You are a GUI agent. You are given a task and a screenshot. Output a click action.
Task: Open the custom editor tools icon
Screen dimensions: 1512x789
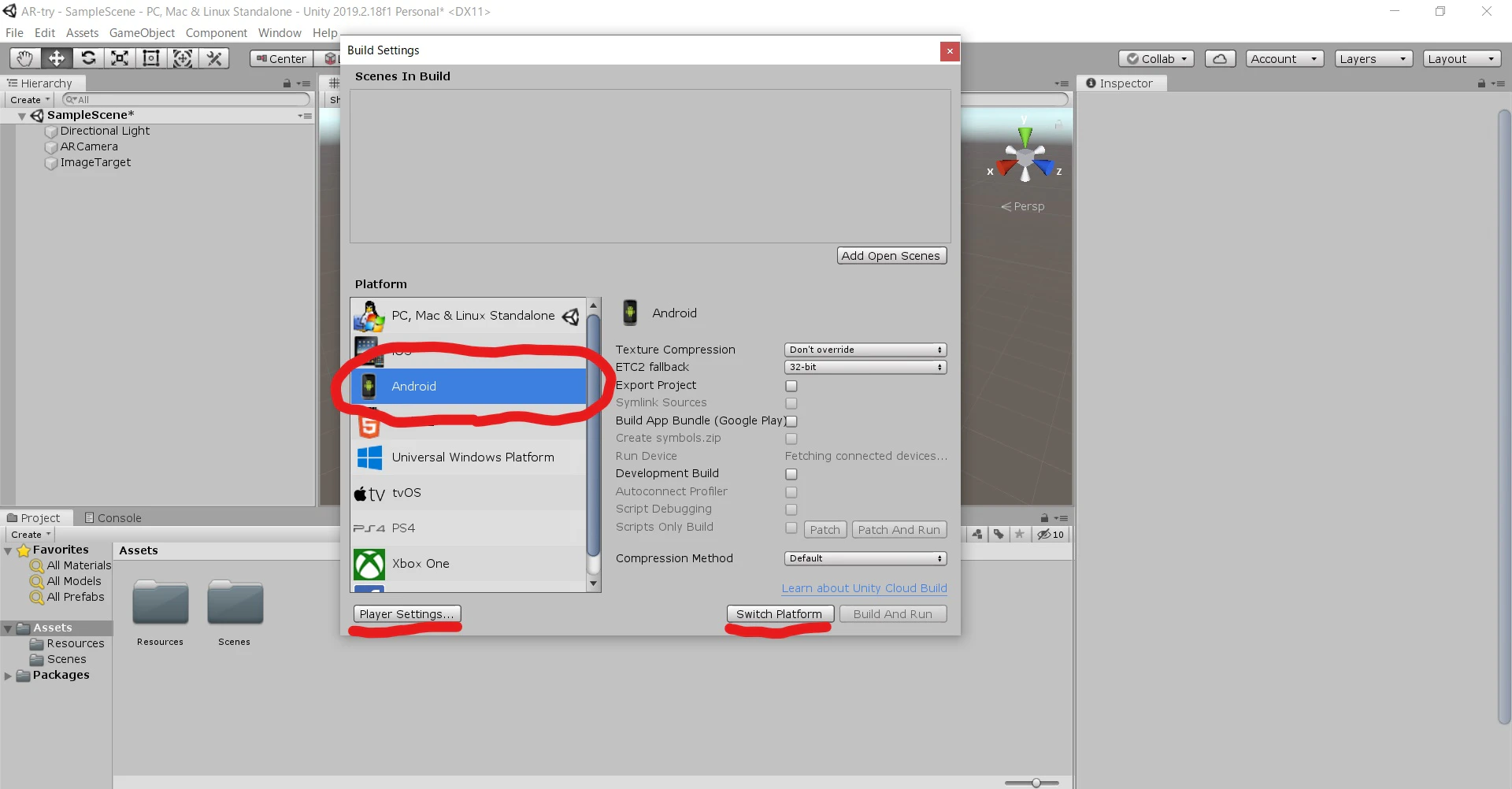coord(214,58)
